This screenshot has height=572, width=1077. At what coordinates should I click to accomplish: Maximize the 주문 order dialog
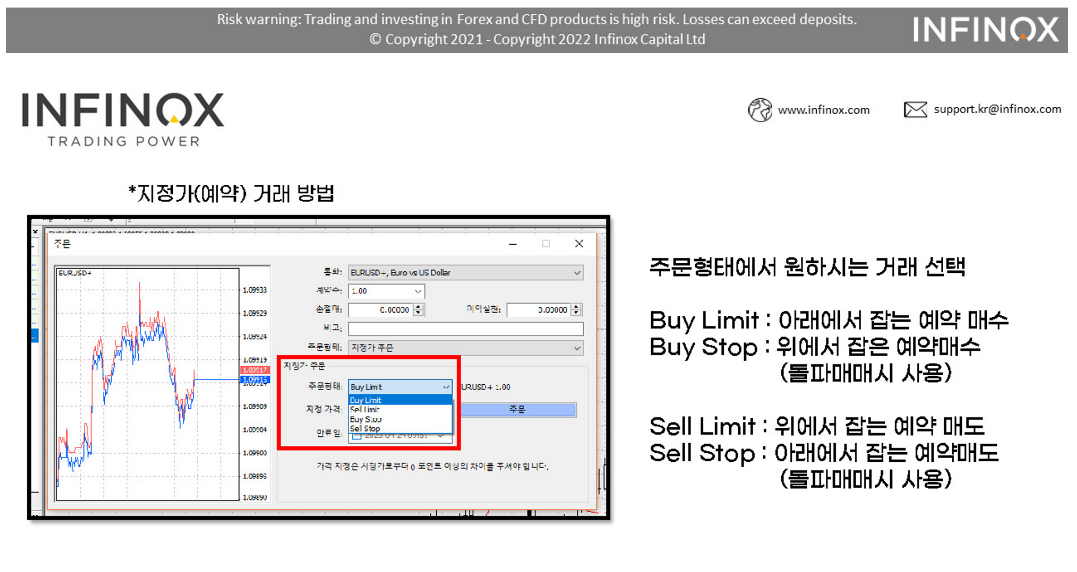[546, 244]
